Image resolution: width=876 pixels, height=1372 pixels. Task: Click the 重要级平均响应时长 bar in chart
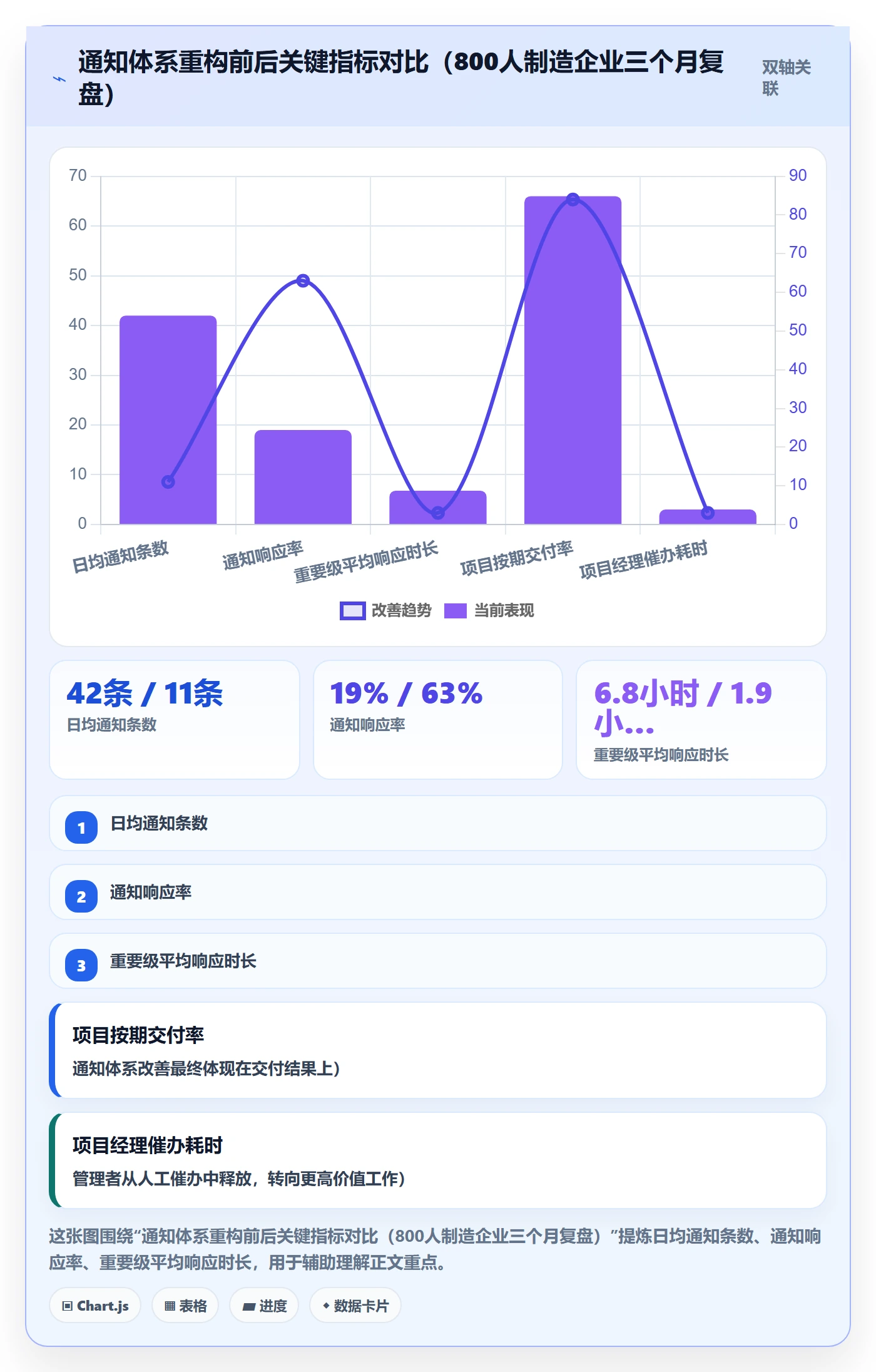click(x=438, y=507)
